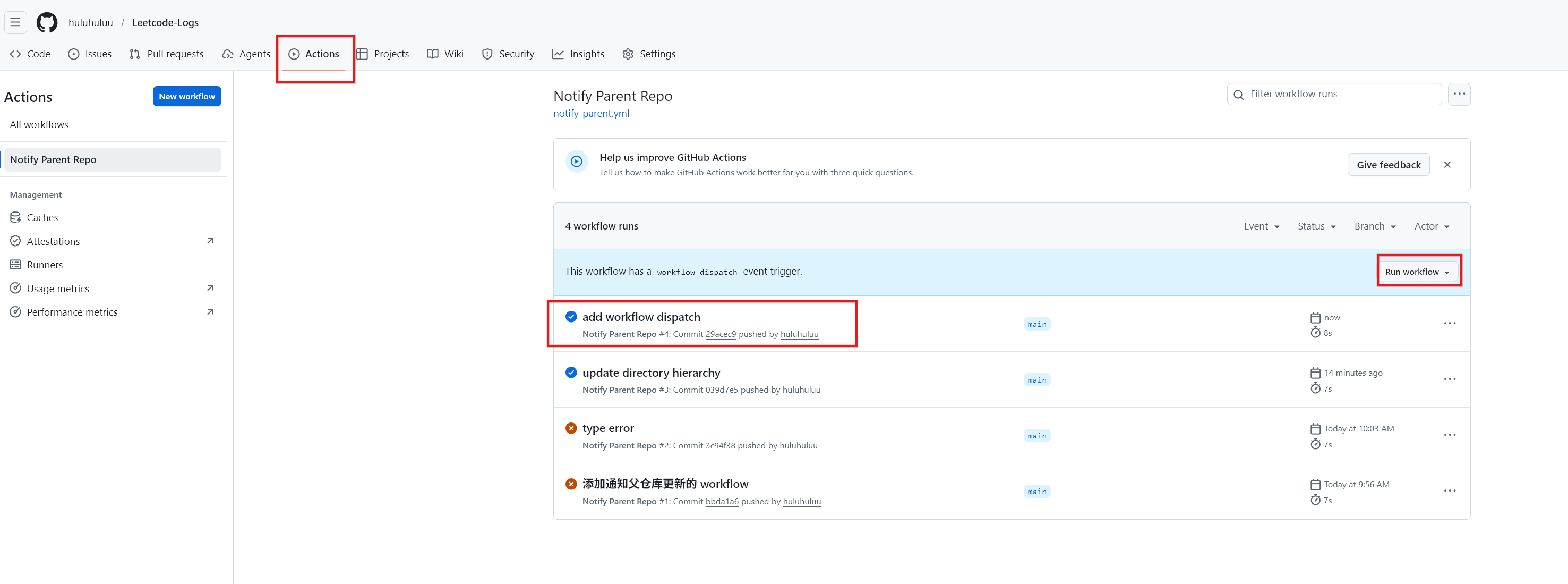Open kebab menu next to filter field

[1459, 94]
